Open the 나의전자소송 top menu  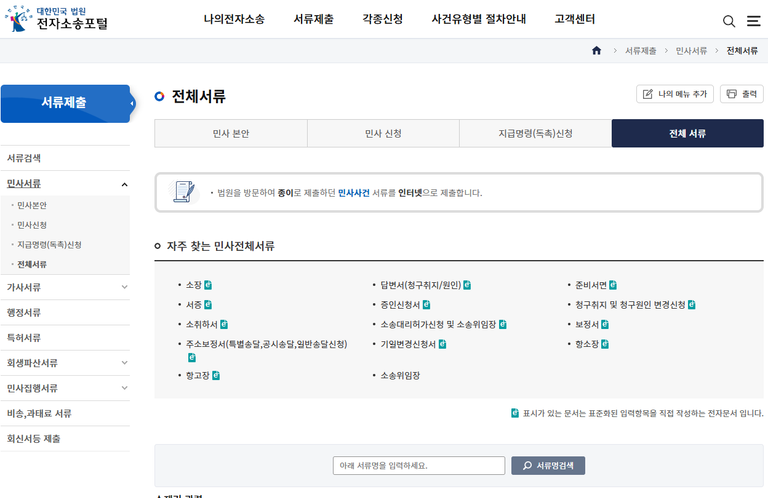pyautogui.click(x=234, y=19)
